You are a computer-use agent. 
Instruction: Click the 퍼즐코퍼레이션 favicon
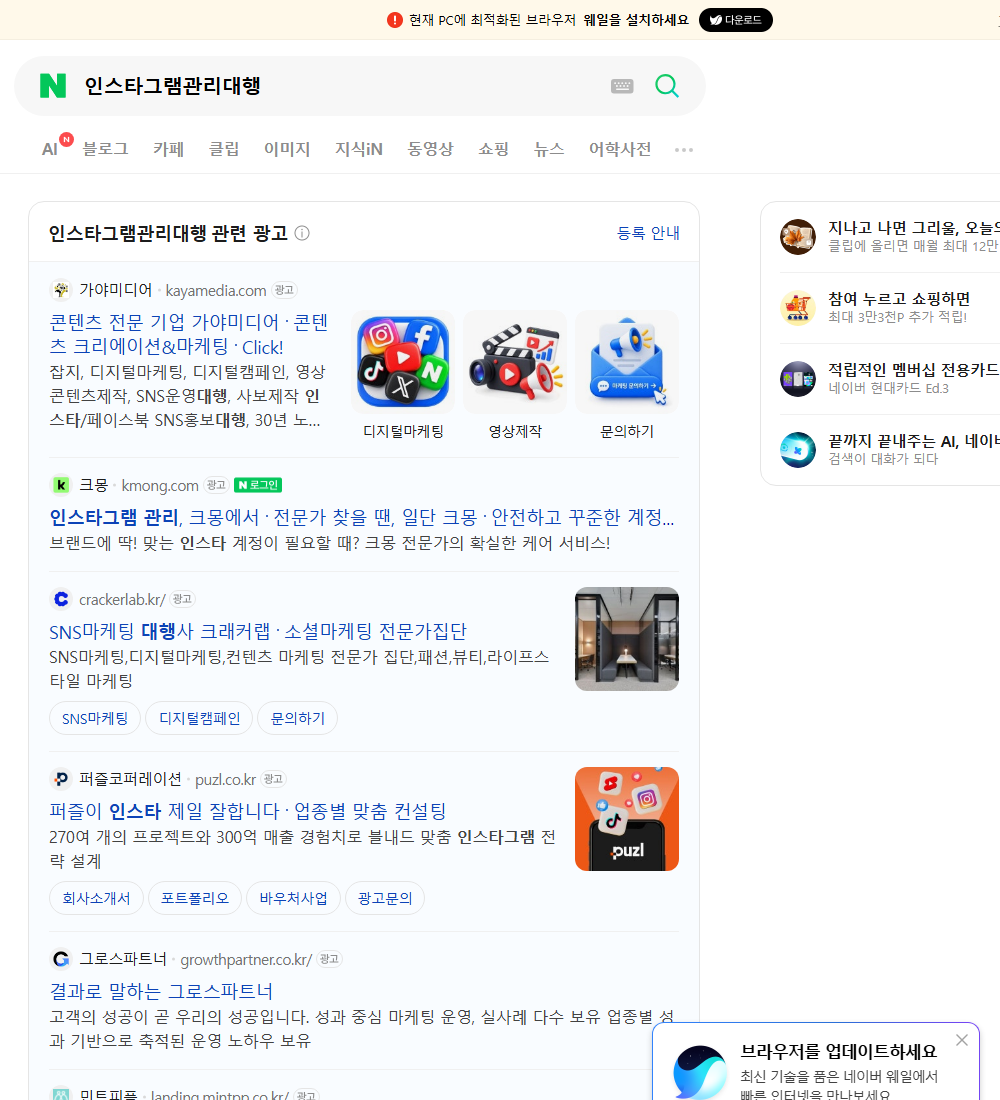coord(61,779)
